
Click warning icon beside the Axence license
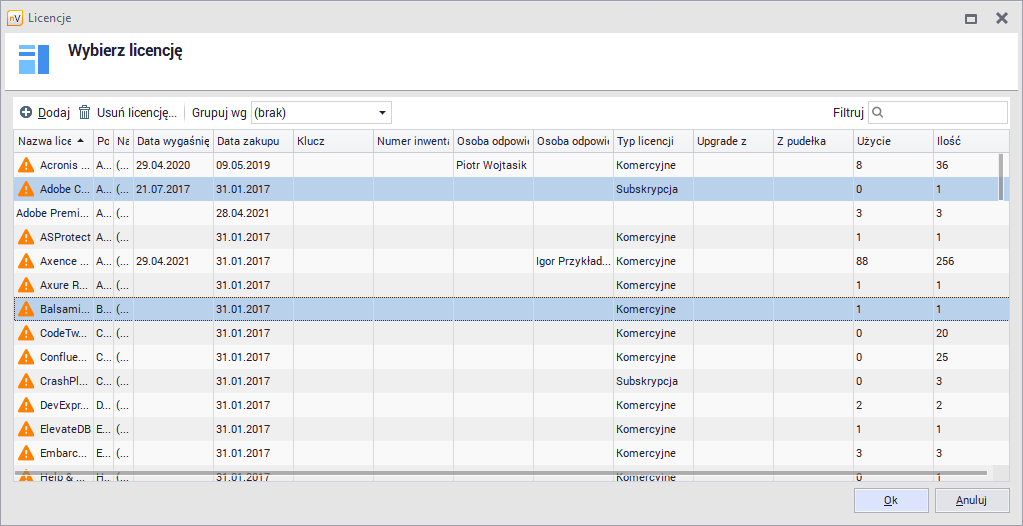pos(27,261)
